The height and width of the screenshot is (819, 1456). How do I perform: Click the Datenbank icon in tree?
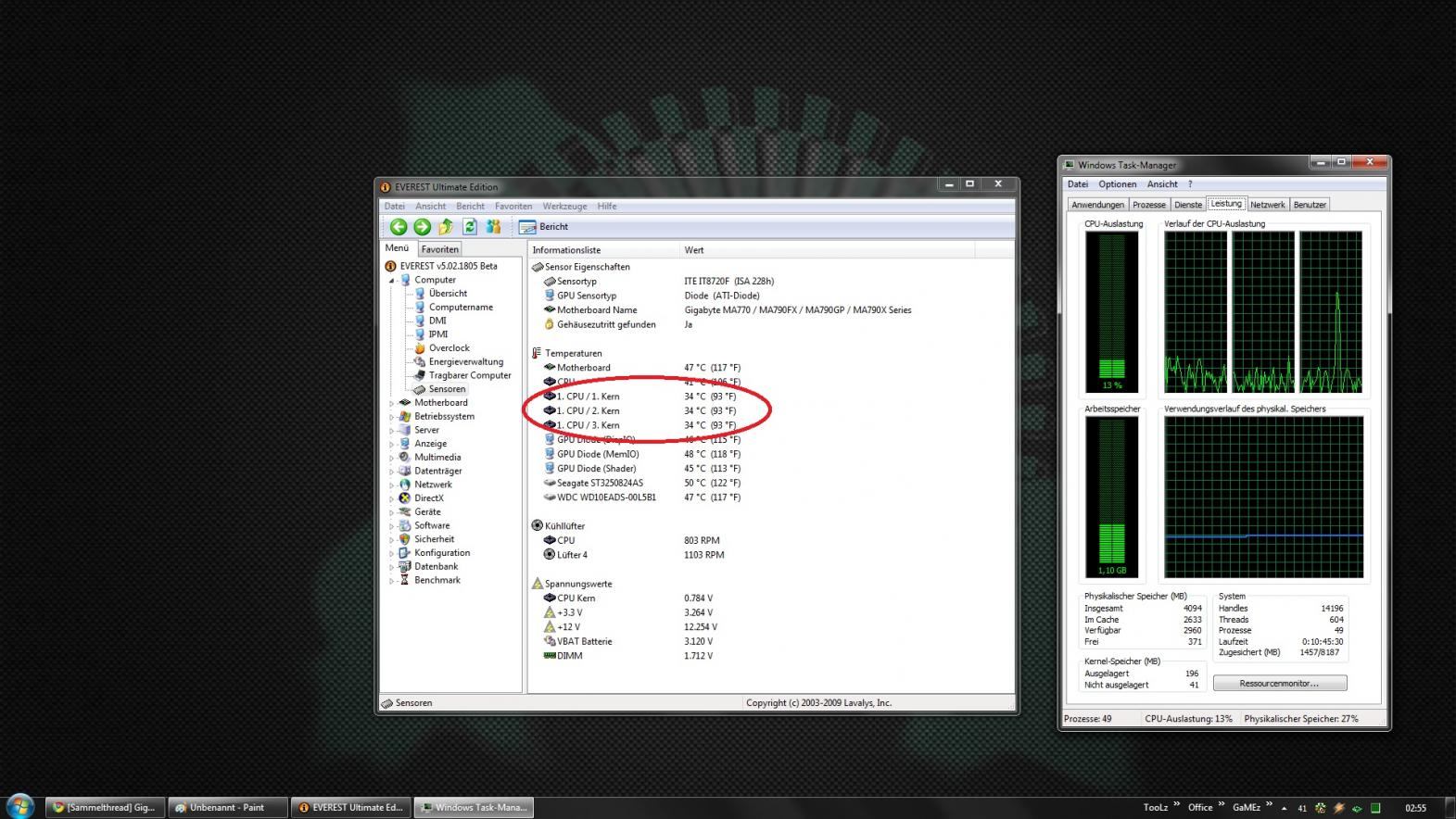point(405,567)
